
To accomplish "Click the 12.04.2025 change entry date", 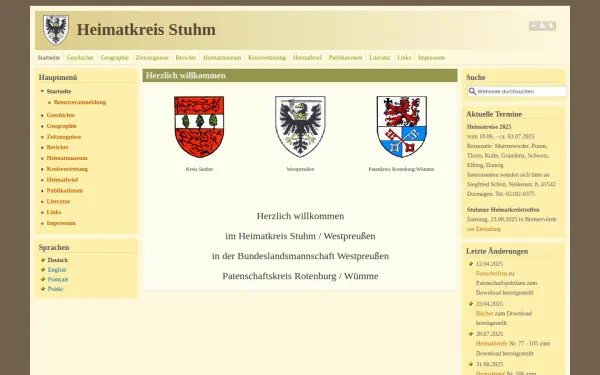I will 489,264.
